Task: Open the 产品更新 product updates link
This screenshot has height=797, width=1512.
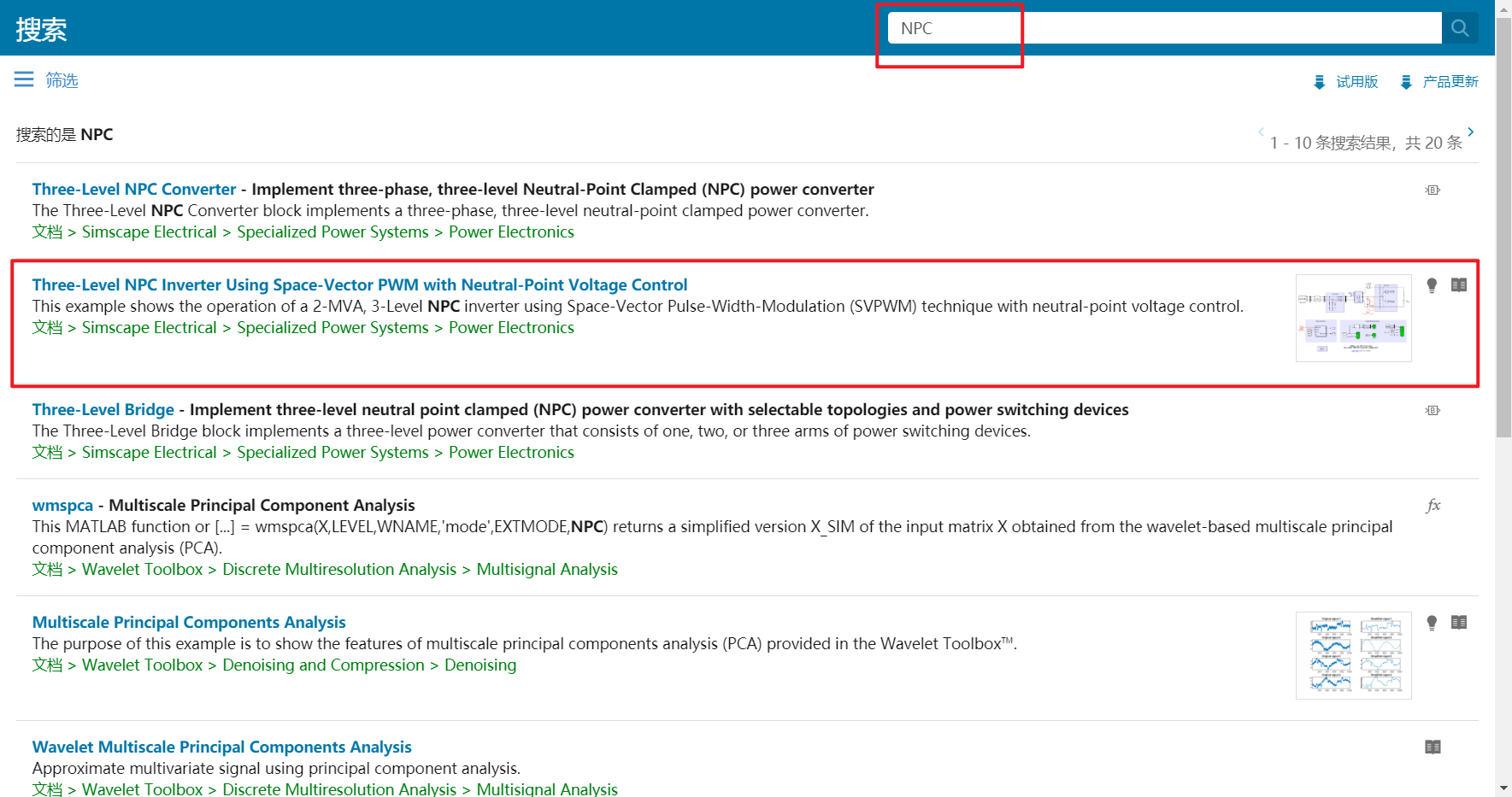Action: (x=1450, y=82)
